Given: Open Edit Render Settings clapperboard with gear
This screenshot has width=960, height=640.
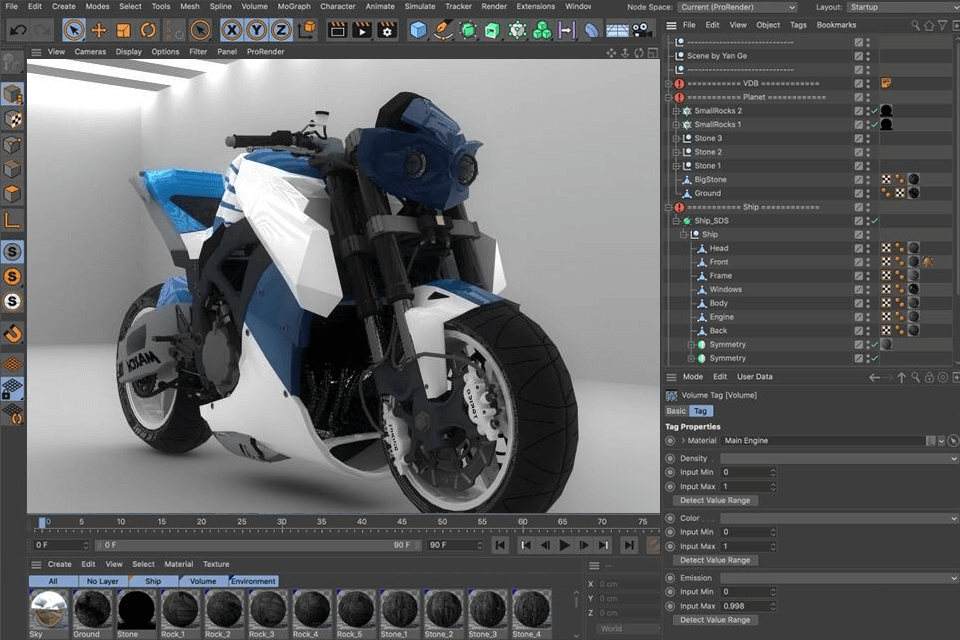Looking at the screenshot, I should (387, 30).
